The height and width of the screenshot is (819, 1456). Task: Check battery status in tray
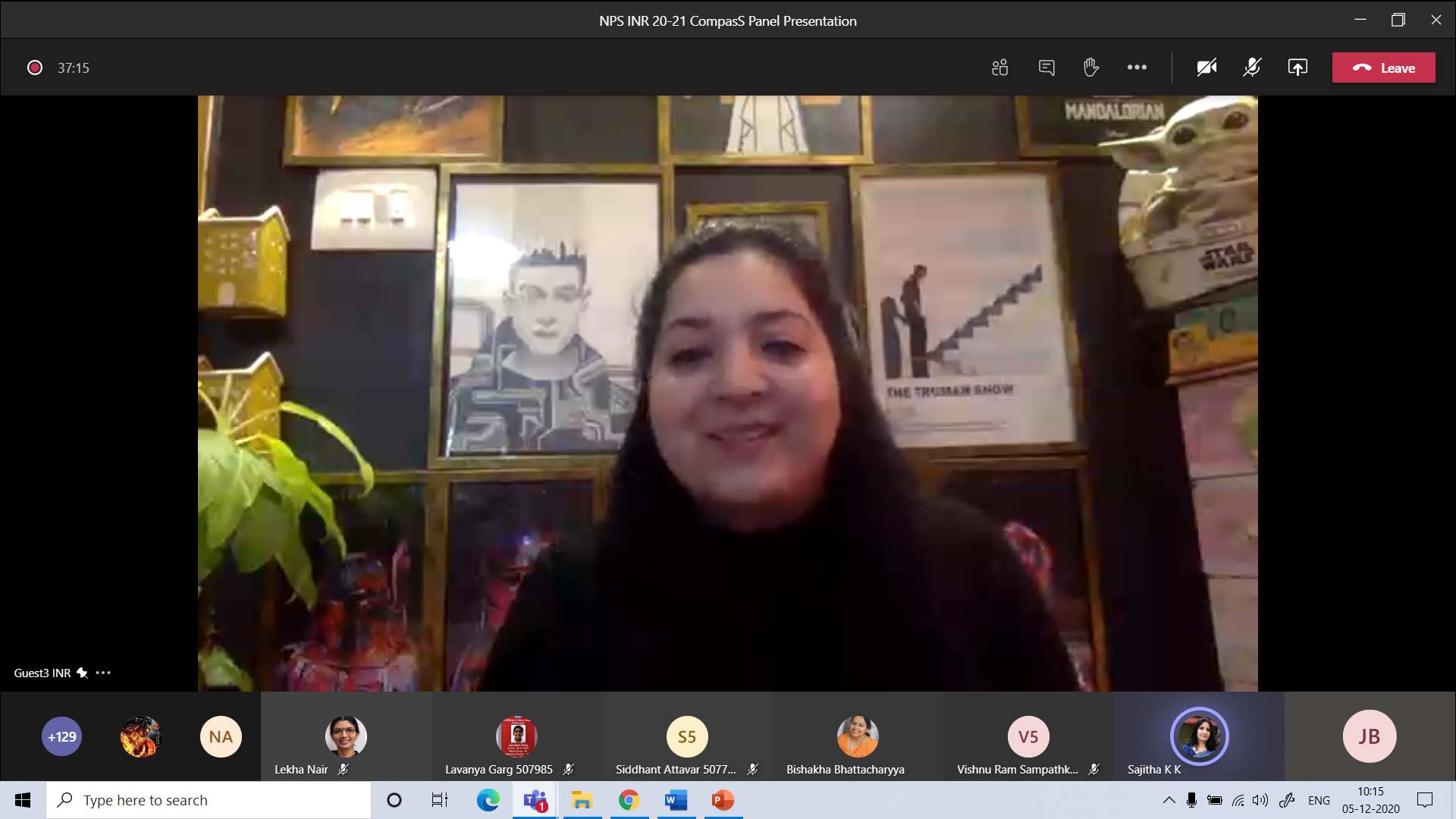pos(1215,800)
